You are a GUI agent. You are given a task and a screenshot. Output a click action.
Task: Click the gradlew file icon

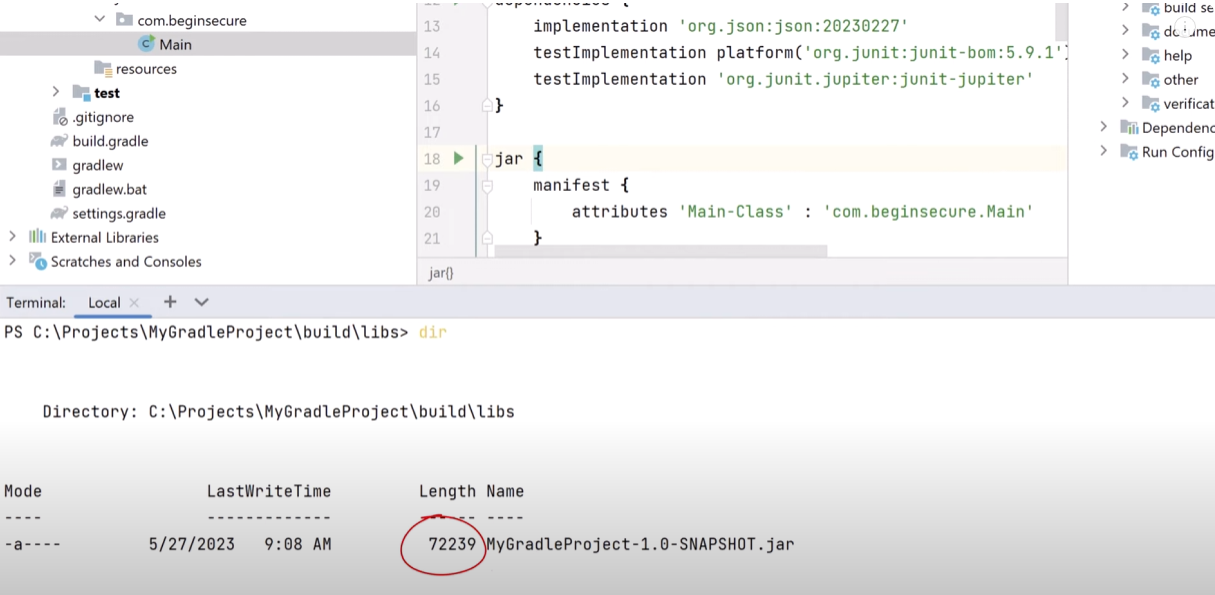pyautogui.click(x=59, y=165)
